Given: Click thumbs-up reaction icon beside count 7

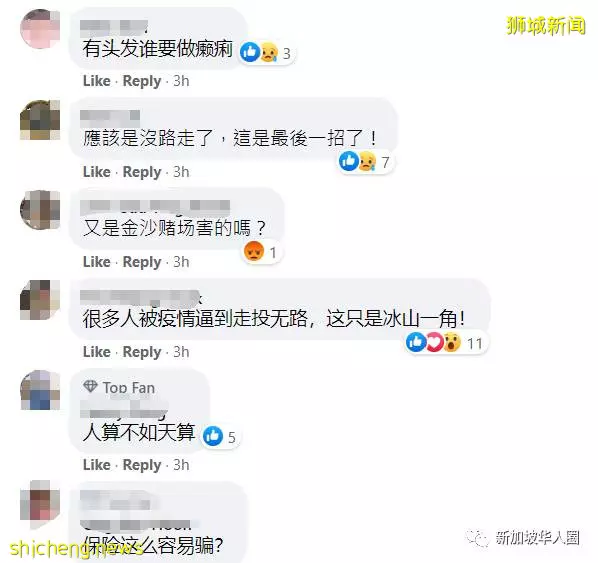Looking at the screenshot, I should coord(349,161).
